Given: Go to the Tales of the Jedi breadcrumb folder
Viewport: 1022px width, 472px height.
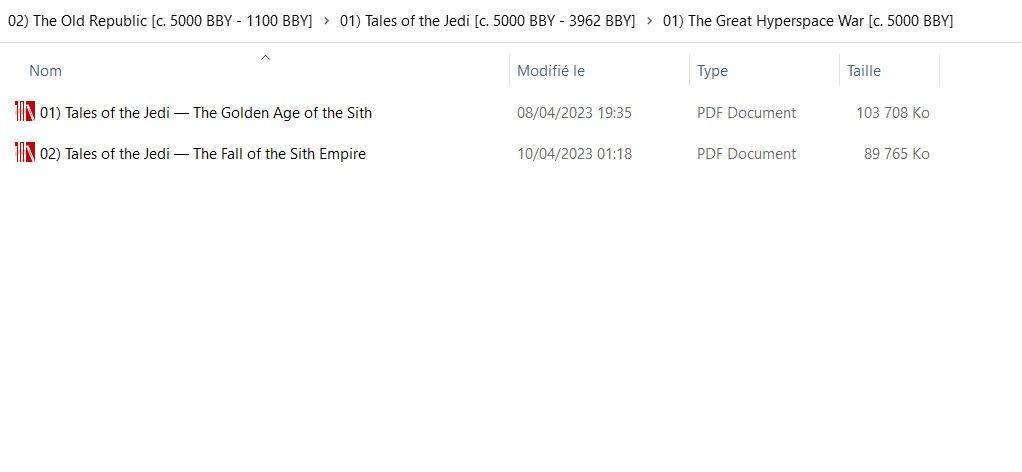Looking at the screenshot, I should click(x=487, y=21).
